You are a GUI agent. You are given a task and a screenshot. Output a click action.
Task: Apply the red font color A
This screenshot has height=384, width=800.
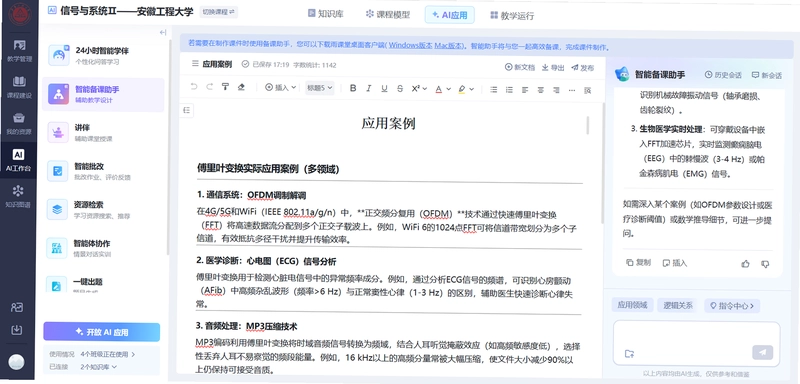(439, 89)
